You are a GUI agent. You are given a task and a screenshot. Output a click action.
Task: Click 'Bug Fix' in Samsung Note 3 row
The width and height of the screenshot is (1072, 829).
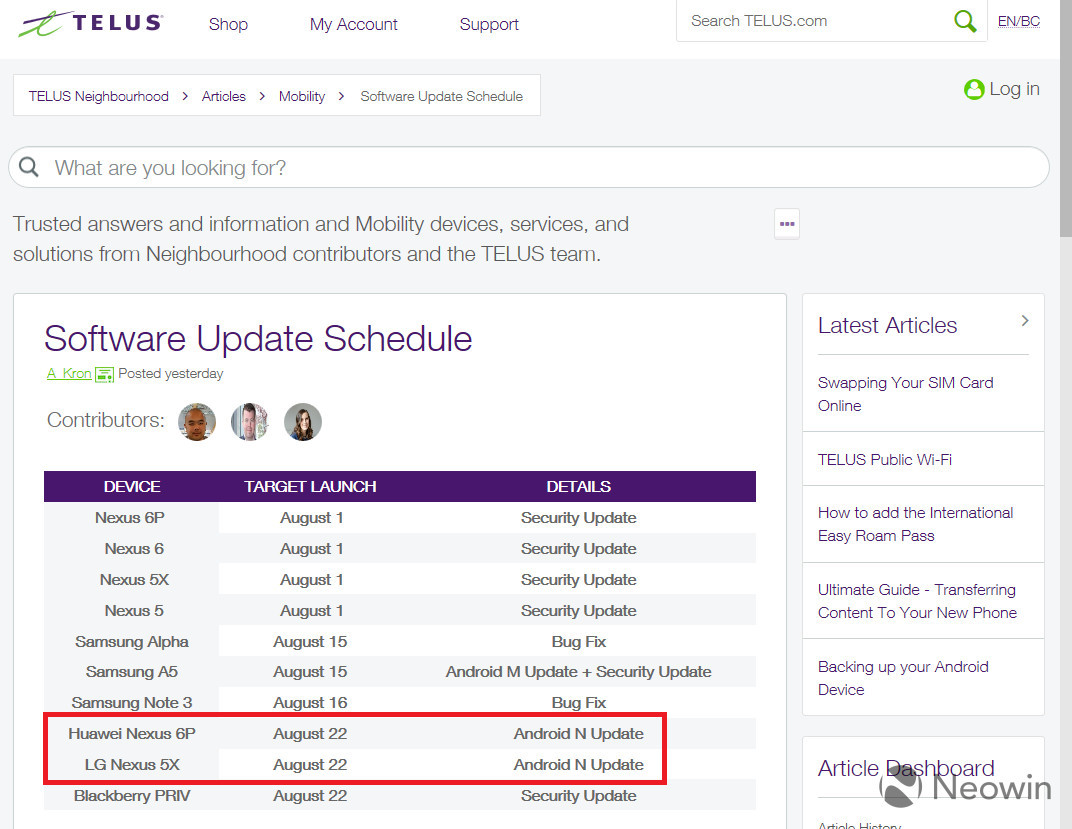click(x=578, y=703)
